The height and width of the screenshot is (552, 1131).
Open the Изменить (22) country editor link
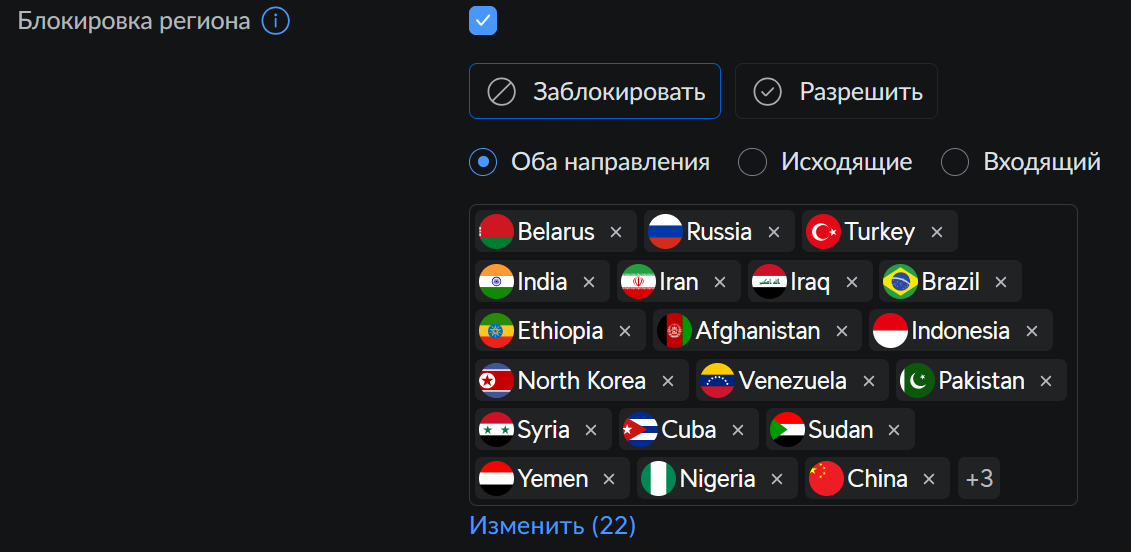click(553, 525)
